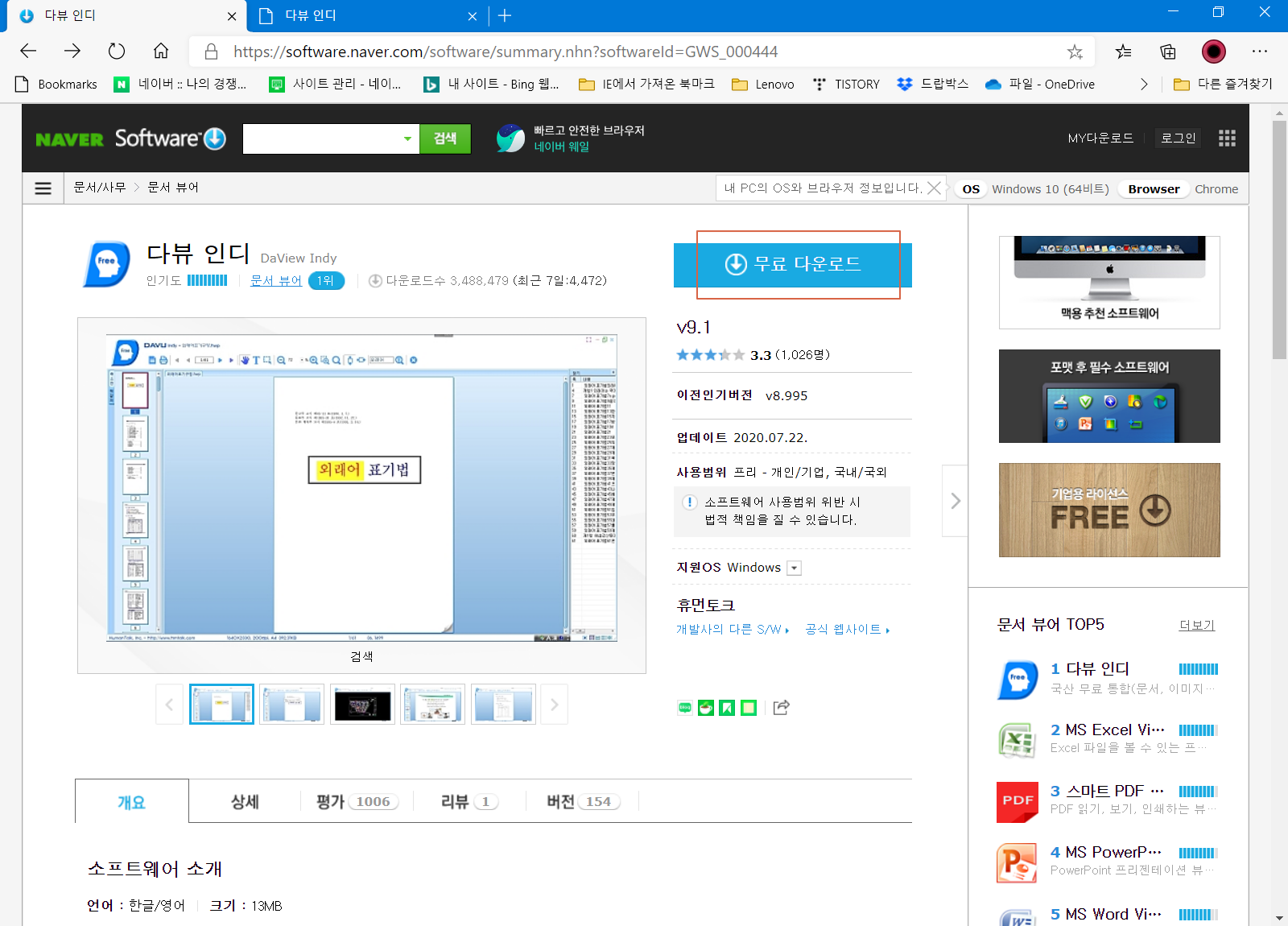The width and height of the screenshot is (1288, 926).
Task: Click the green 검색 button
Action: pyautogui.click(x=445, y=138)
